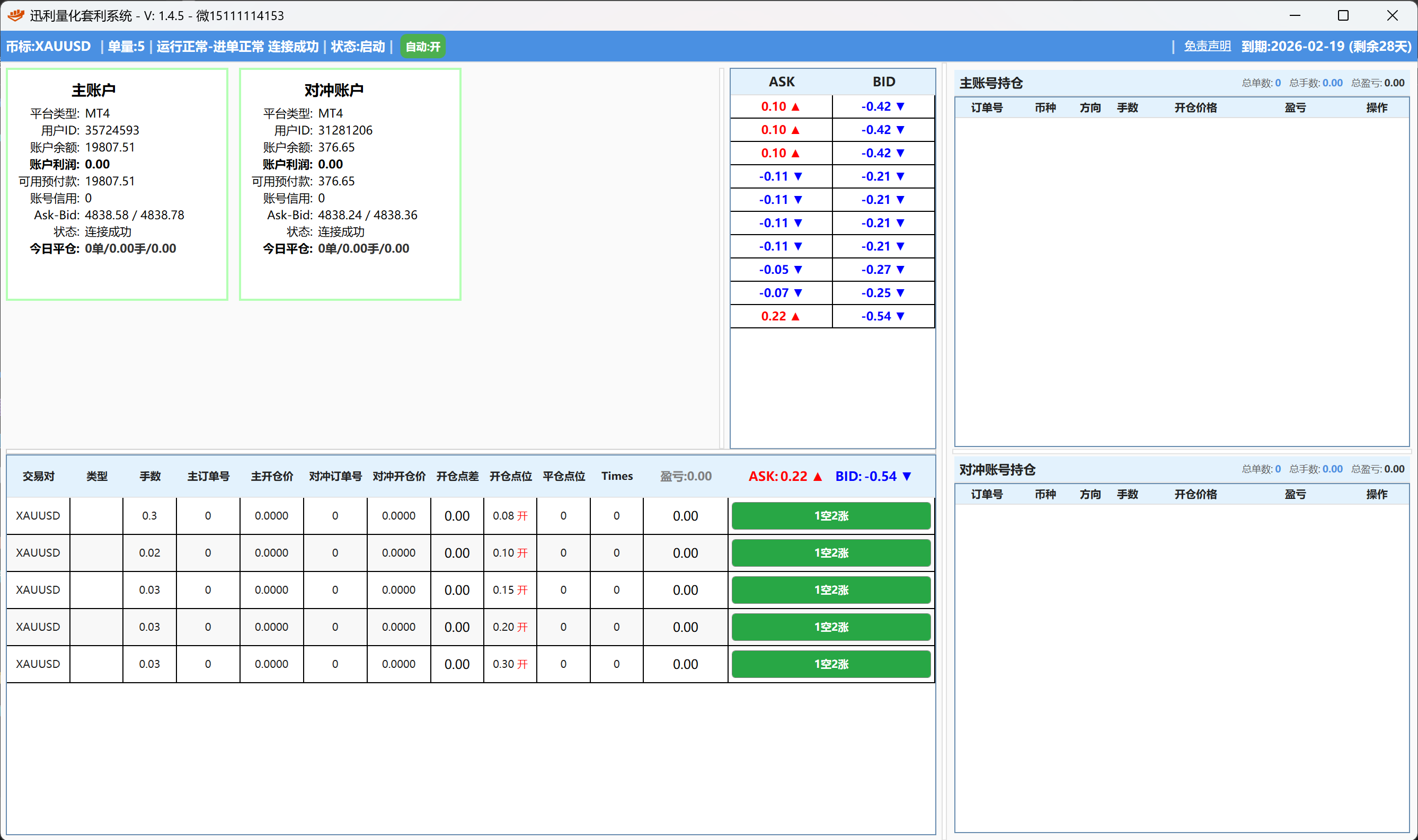Select the 0.08 开 open-point cell

(510, 516)
